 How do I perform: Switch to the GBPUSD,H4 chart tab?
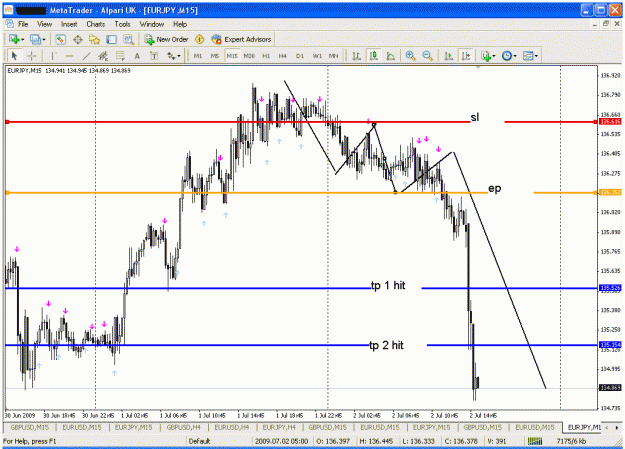click(x=184, y=427)
